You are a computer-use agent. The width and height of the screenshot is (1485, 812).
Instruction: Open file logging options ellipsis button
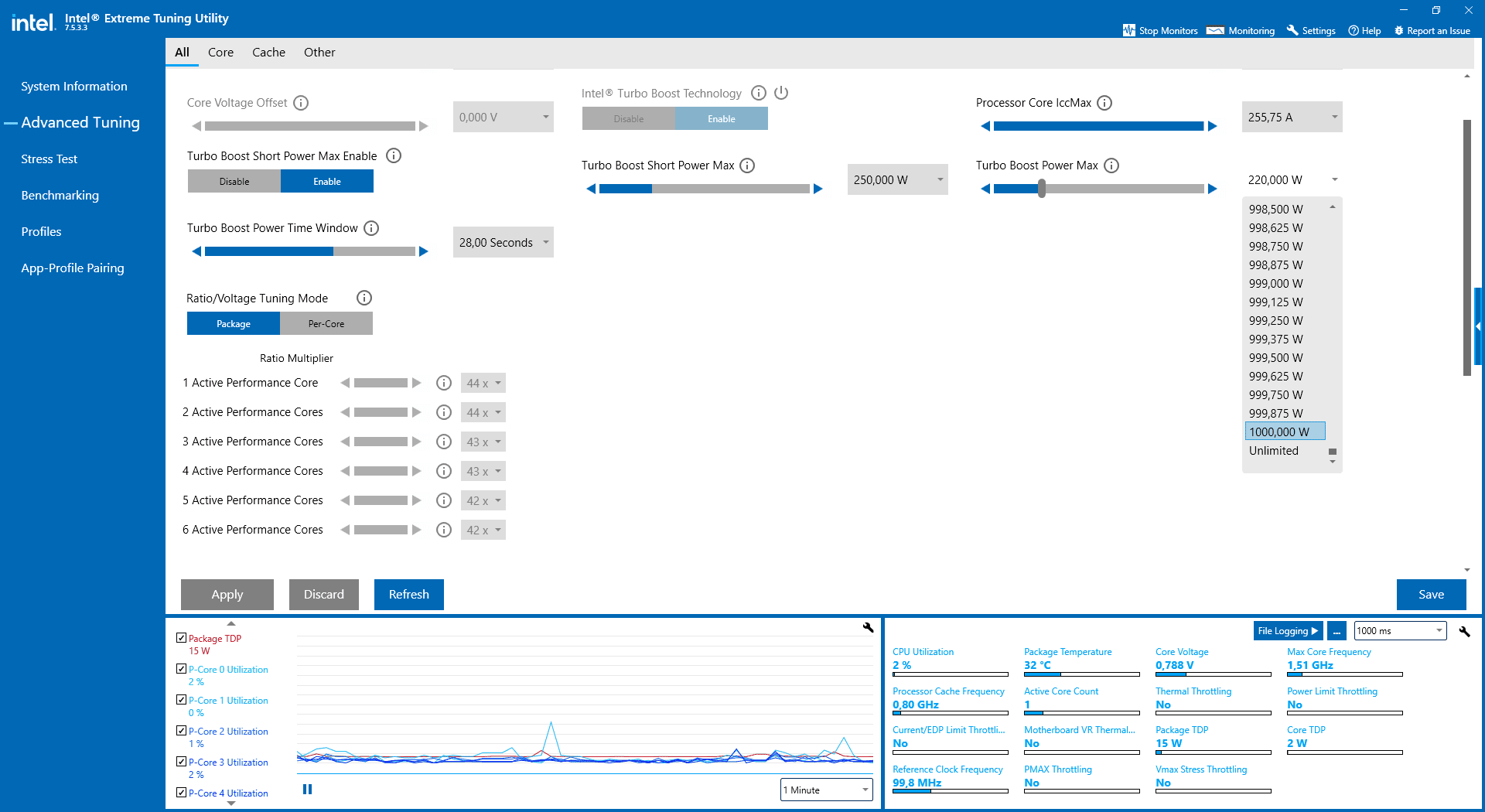point(1336,631)
